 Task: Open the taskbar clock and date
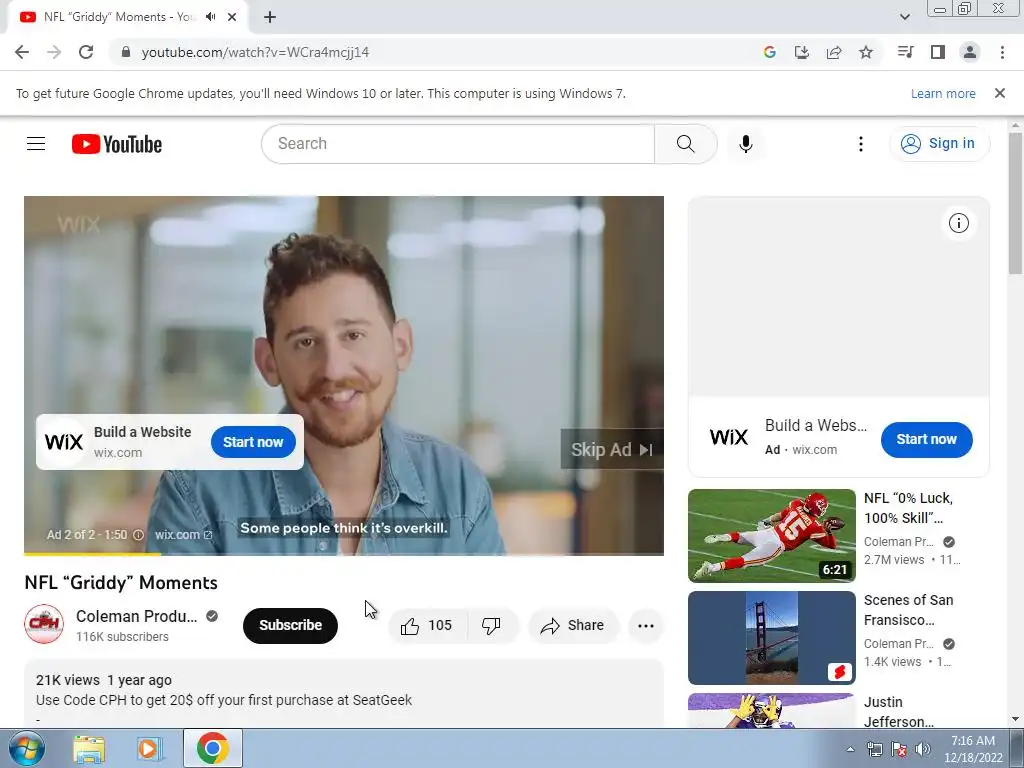click(x=972, y=749)
